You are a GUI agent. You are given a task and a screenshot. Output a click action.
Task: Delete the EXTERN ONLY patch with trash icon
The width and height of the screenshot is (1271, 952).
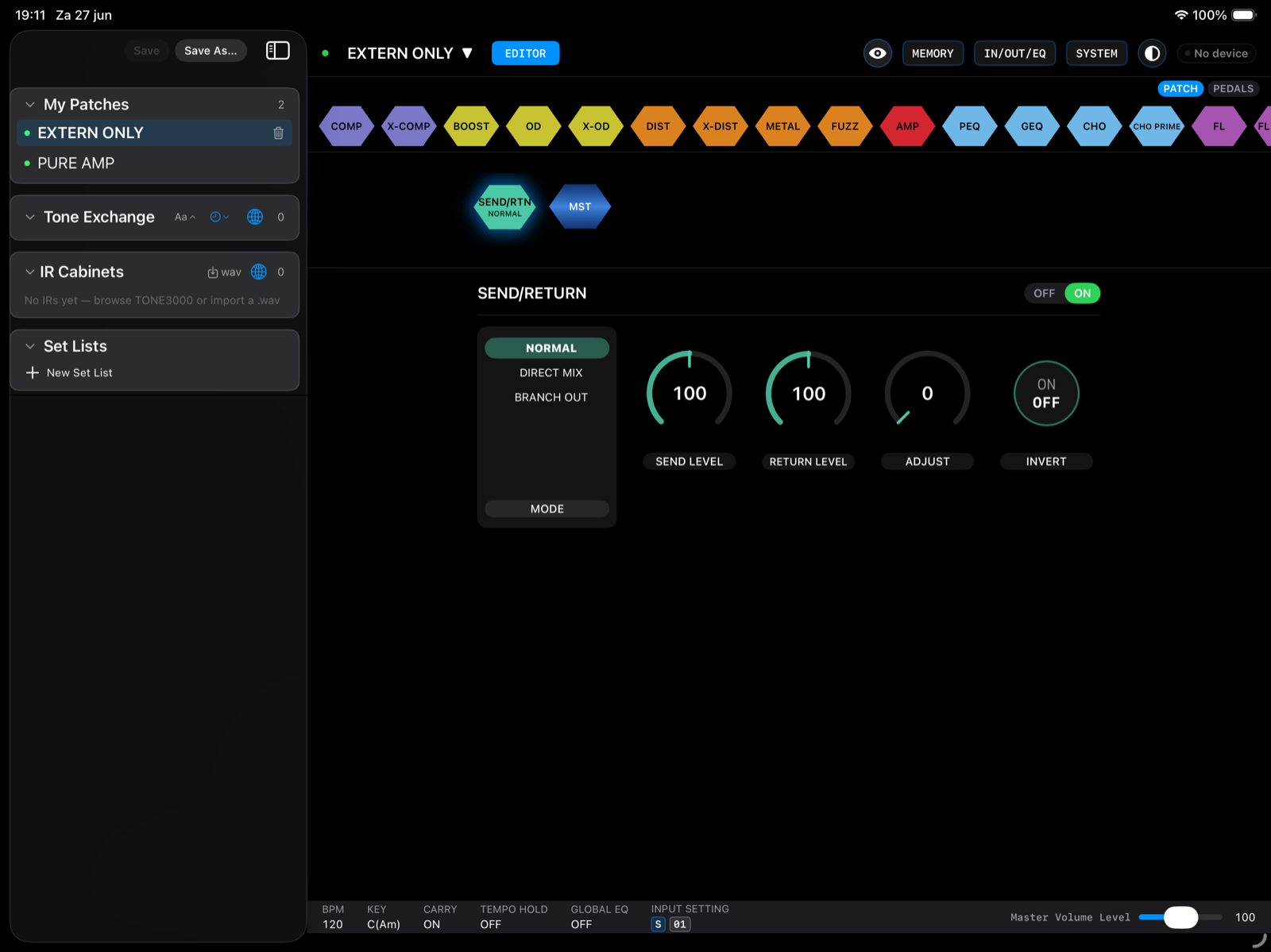278,133
